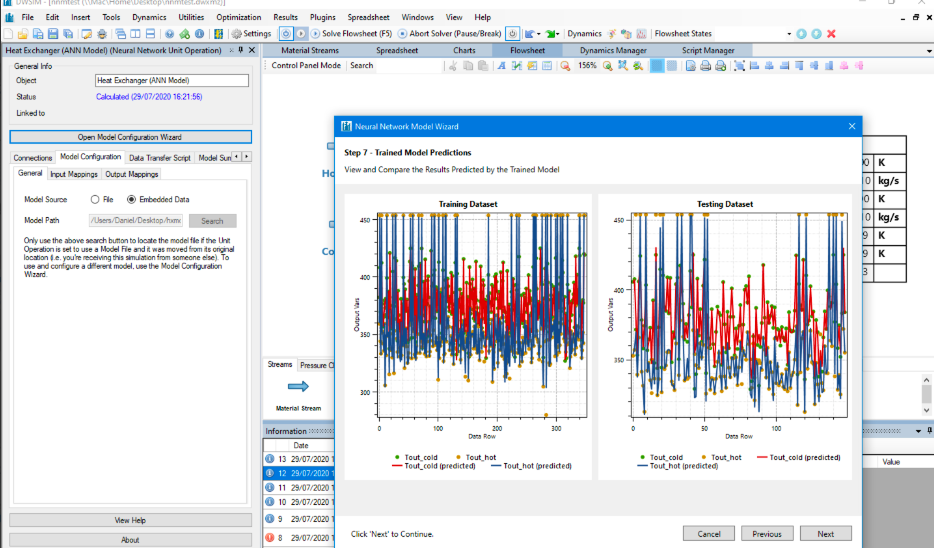Click the Material Stream arrow icon
Viewport: 934px width, 548px height.
(x=298, y=386)
